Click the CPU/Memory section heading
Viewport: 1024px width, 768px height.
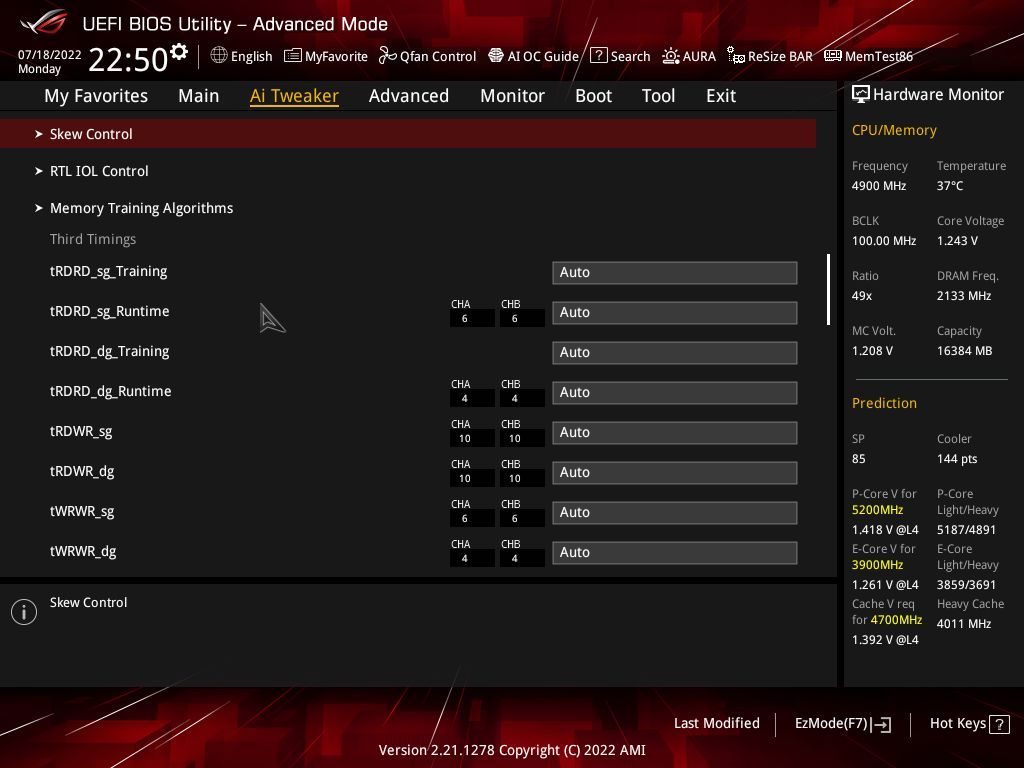coord(894,131)
